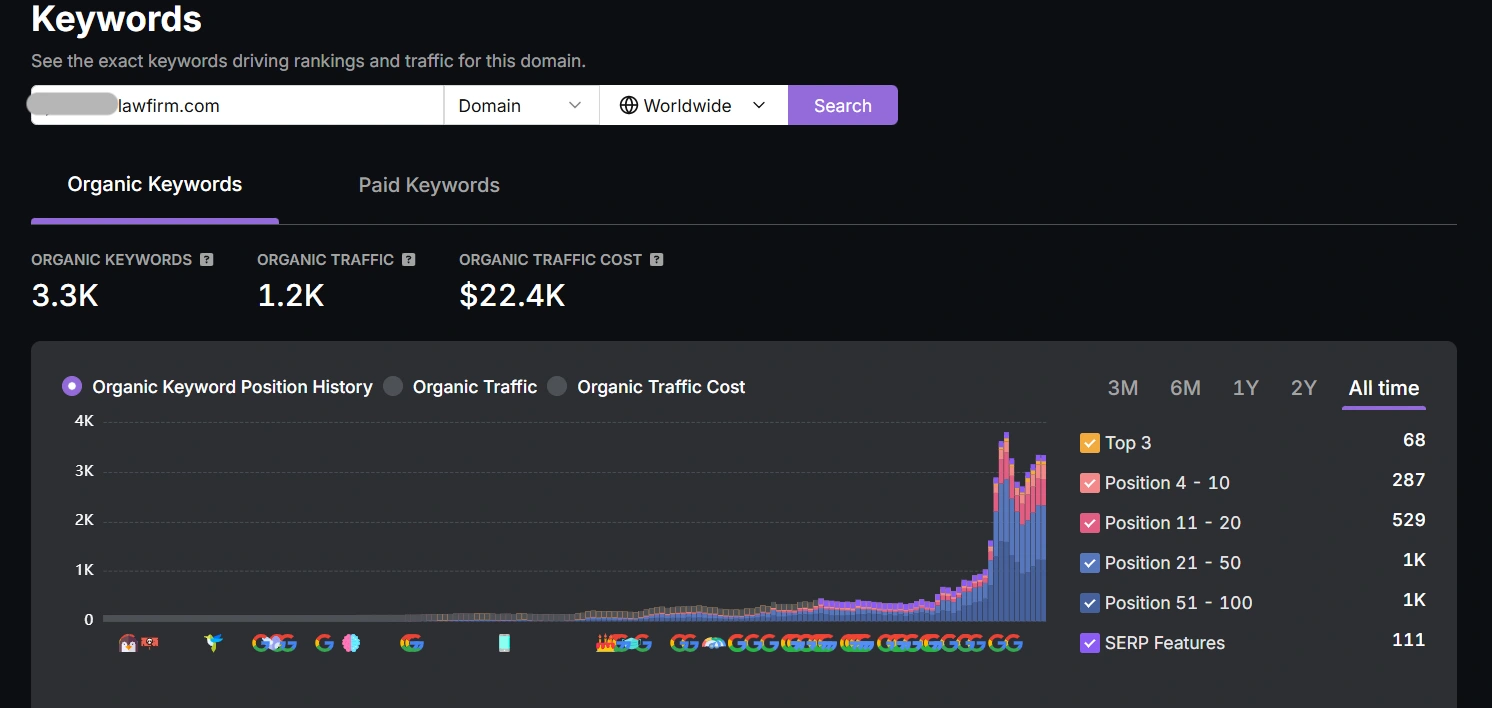The image size is (1492, 708).
Task: Uncheck the Position 4 - 10 checkbox
Action: [x=1090, y=482]
